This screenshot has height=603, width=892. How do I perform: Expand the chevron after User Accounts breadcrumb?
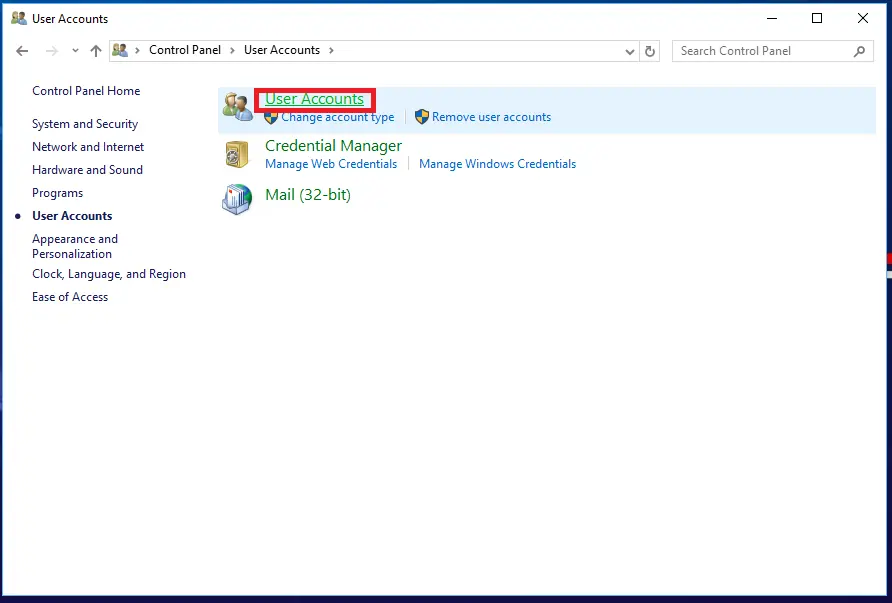(x=331, y=51)
